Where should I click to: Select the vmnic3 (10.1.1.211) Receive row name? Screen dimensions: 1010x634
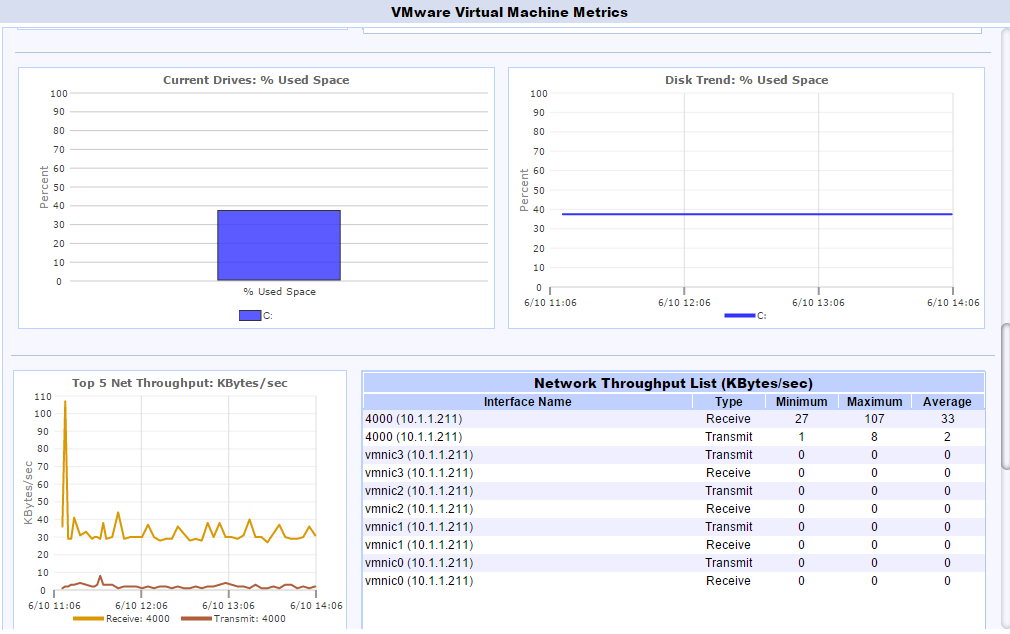point(419,473)
